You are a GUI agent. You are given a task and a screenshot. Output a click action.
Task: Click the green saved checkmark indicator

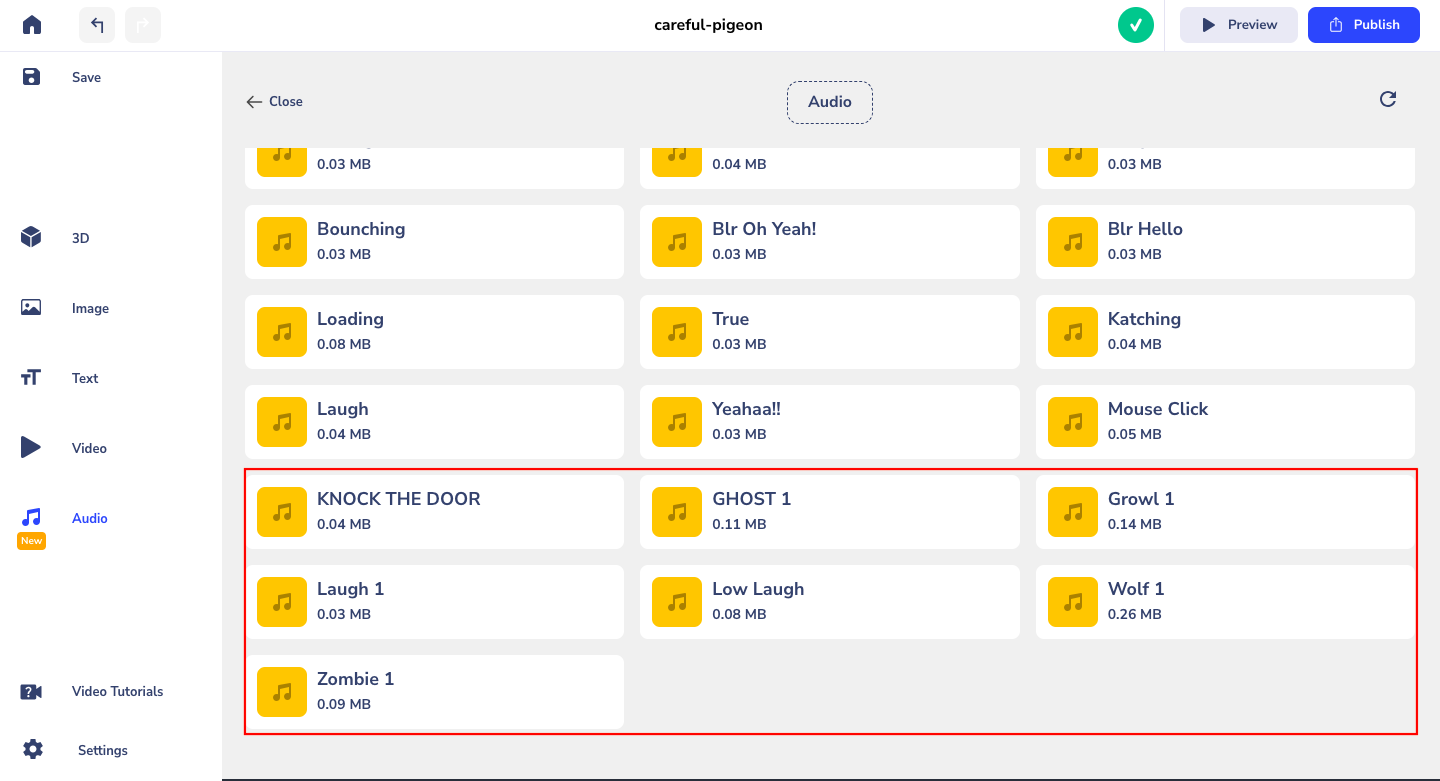(x=1136, y=25)
